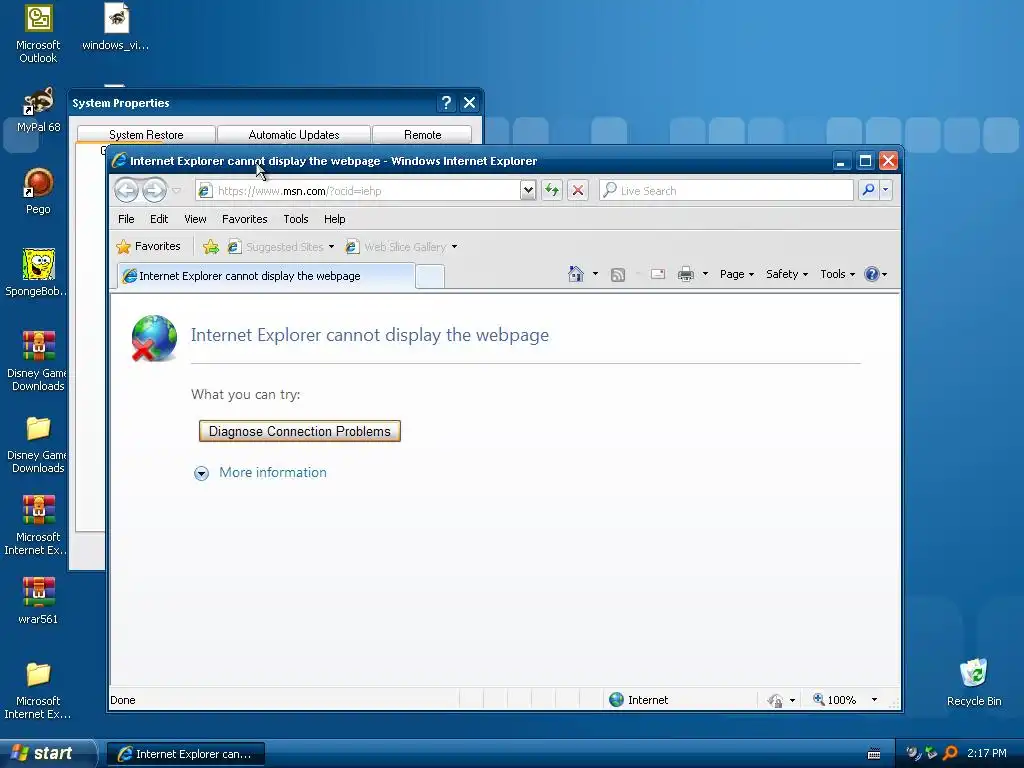Click the More information link text
The width and height of the screenshot is (1024, 768).
point(273,472)
